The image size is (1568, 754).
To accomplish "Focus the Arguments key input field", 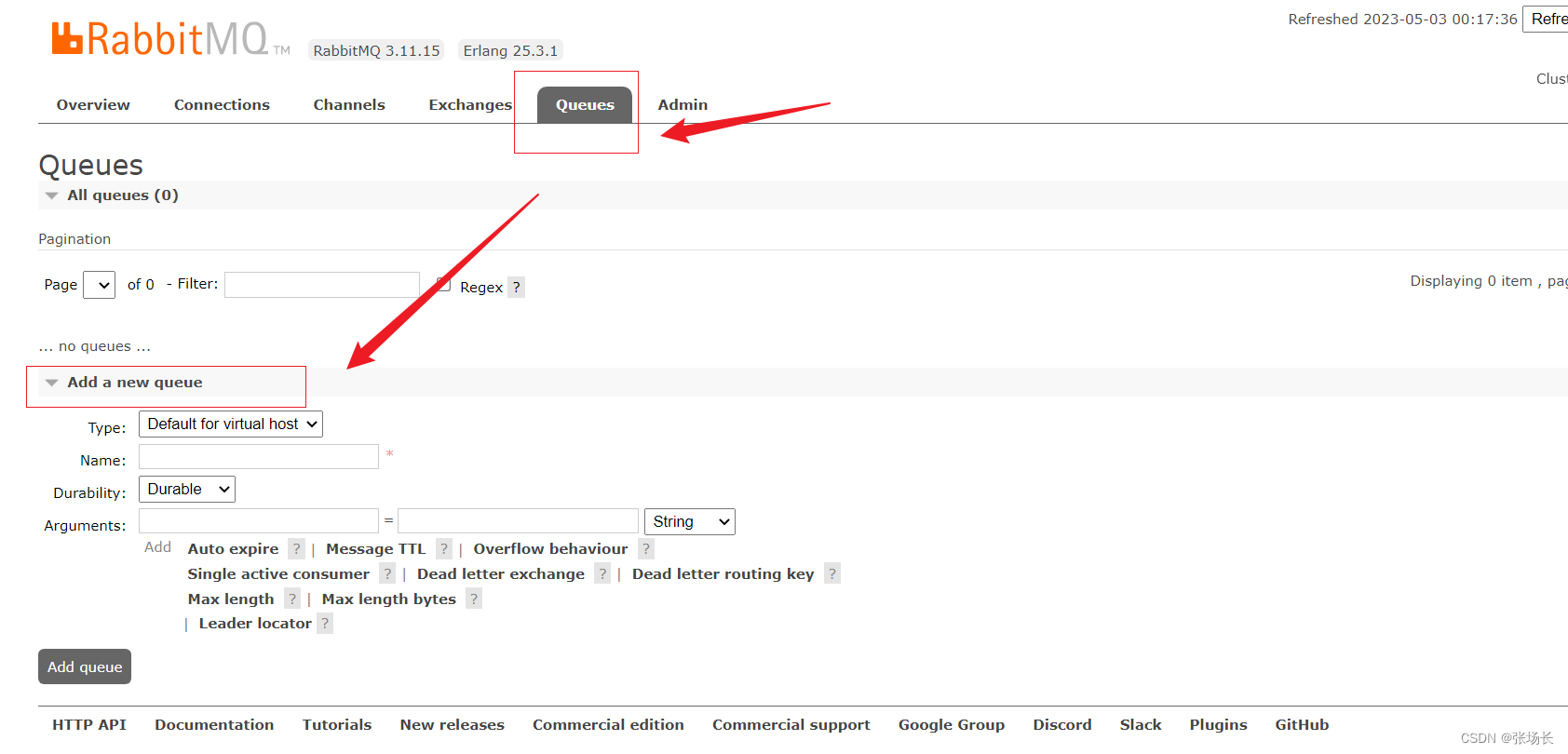I will click(259, 520).
